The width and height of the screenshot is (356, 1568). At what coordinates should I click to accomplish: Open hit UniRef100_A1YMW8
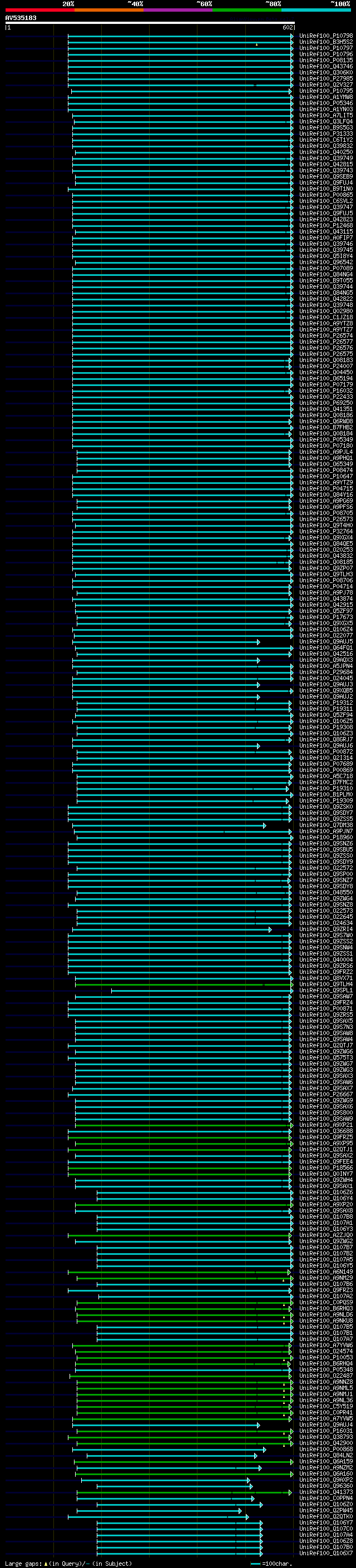point(326,97)
